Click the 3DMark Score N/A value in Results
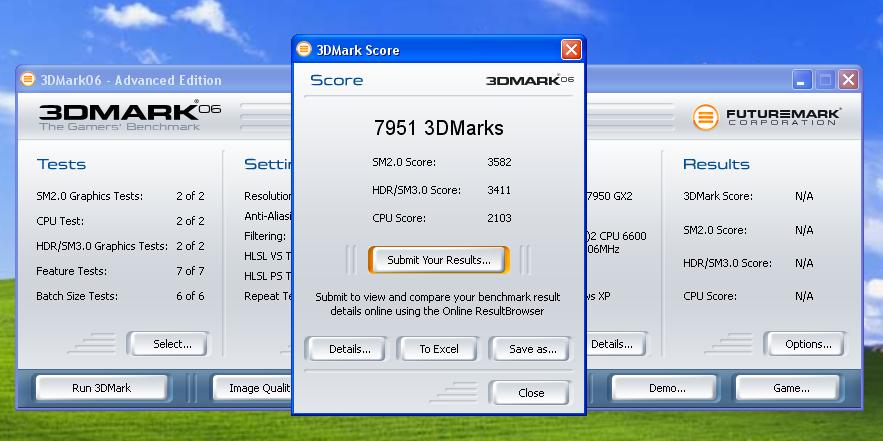 coord(804,197)
